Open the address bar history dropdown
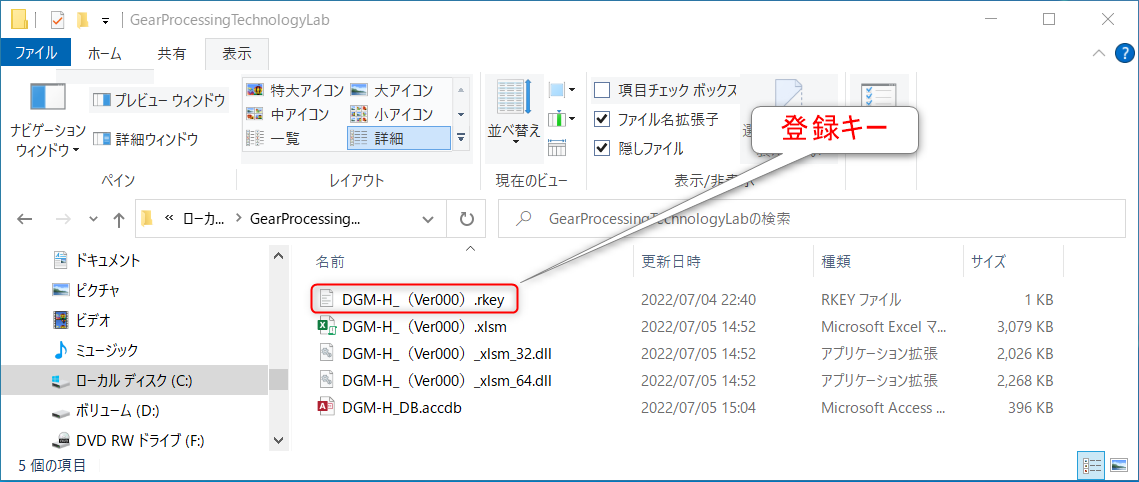 pyautogui.click(x=429, y=218)
